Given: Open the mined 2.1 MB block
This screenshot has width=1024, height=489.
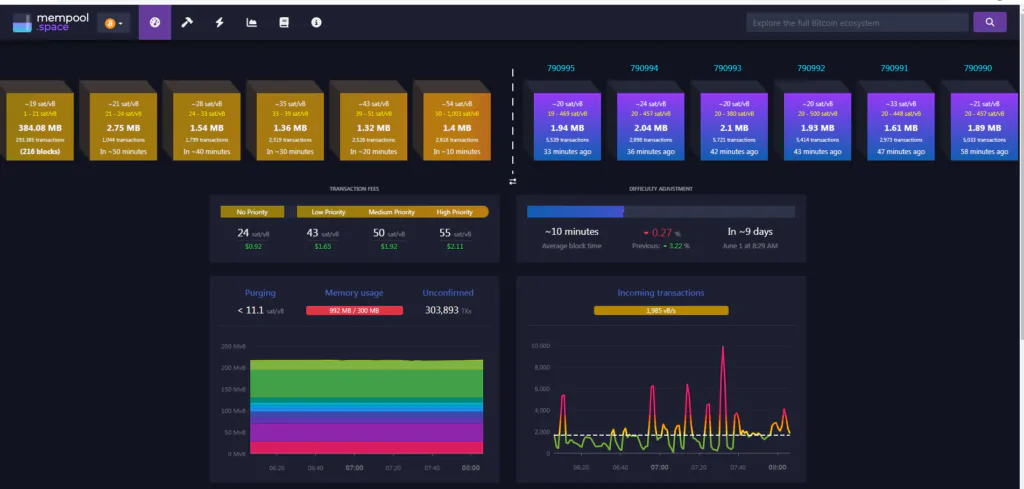Looking at the screenshot, I should [734, 127].
